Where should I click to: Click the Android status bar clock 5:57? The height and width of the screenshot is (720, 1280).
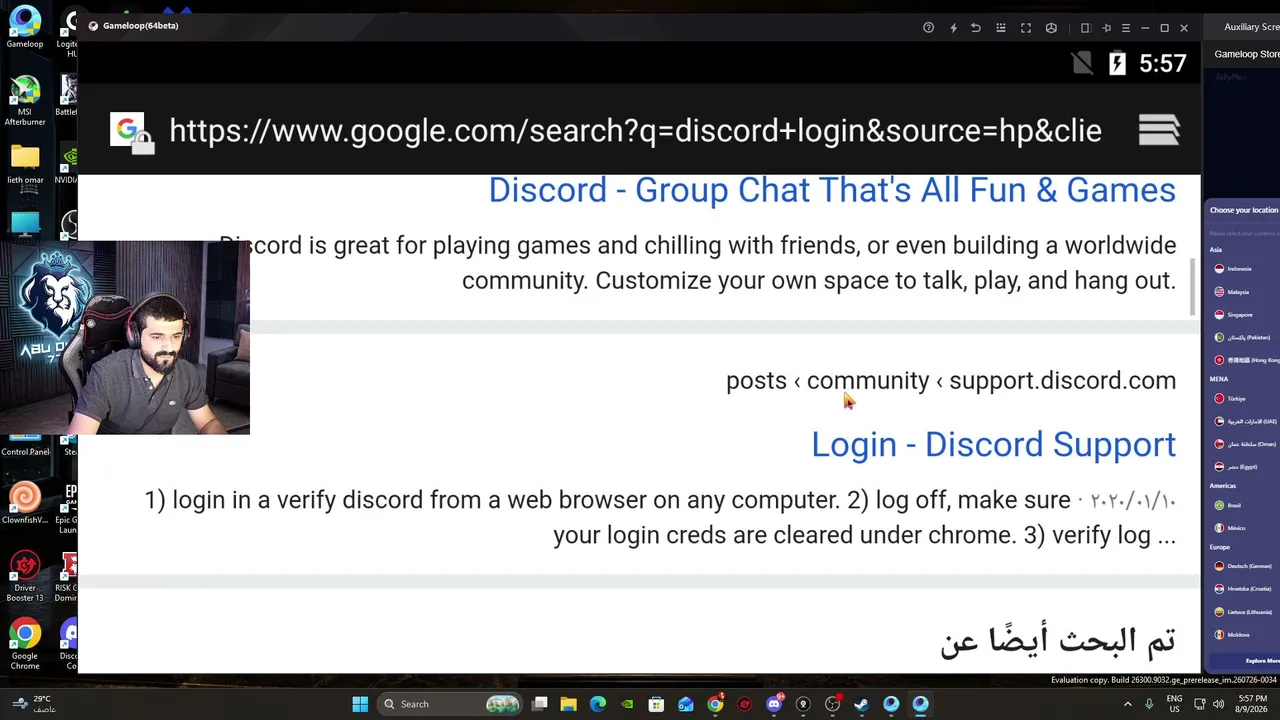(x=1162, y=64)
